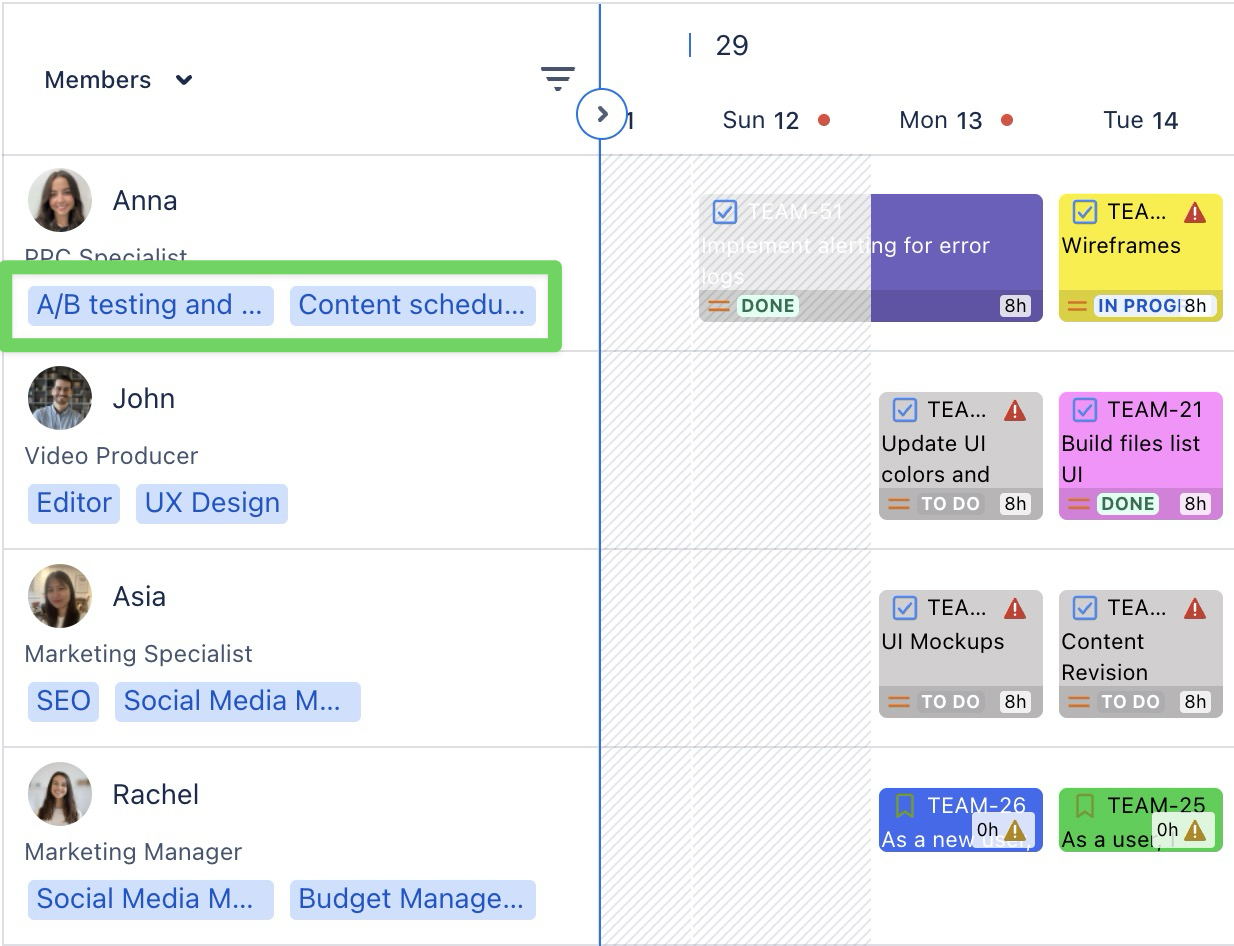1234x946 pixels.
Task: Open the TO DO status on UI Mockups
Action: 950,702
